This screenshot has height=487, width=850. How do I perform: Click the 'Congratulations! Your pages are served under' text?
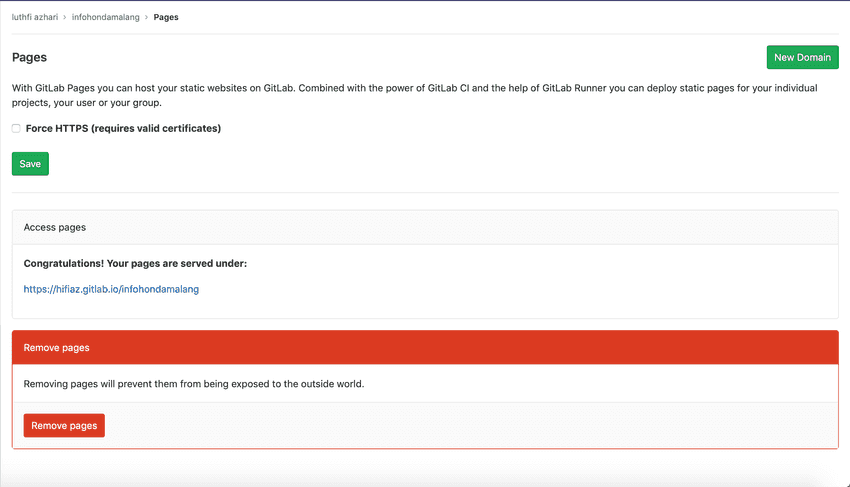click(135, 263)
